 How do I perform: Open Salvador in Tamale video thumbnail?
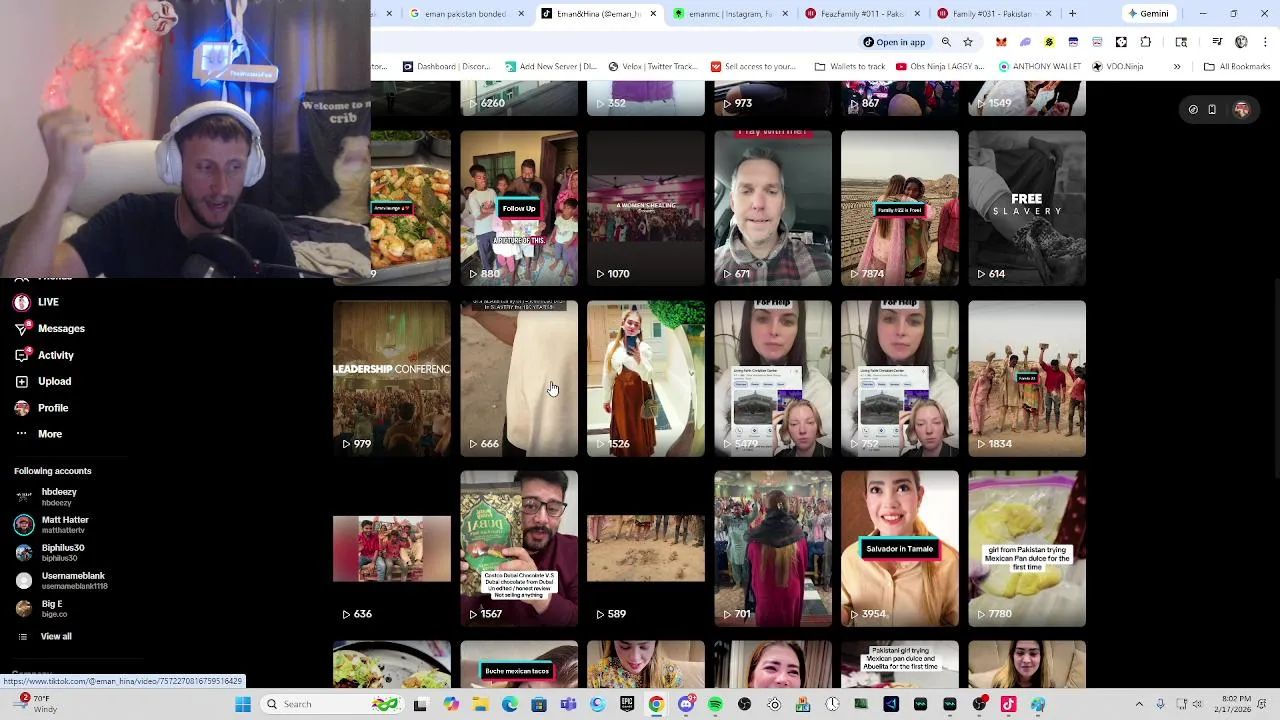tap(900, 548)
